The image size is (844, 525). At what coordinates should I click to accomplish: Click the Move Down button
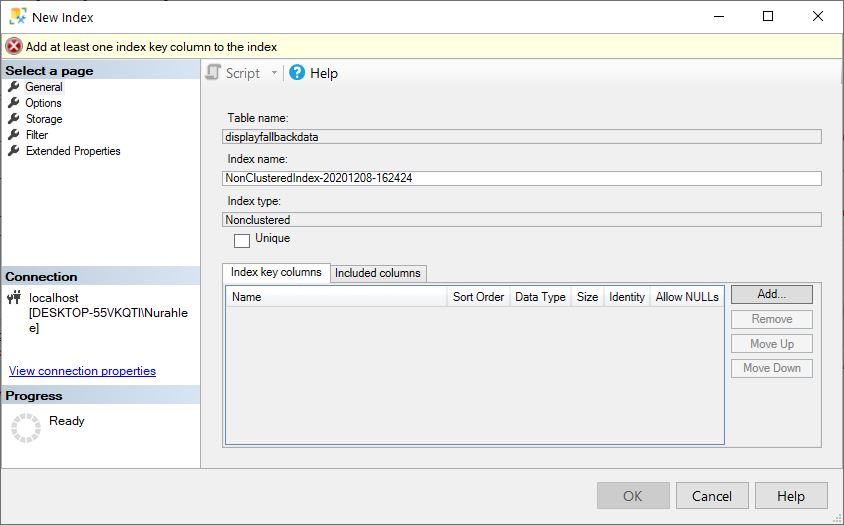772,368
